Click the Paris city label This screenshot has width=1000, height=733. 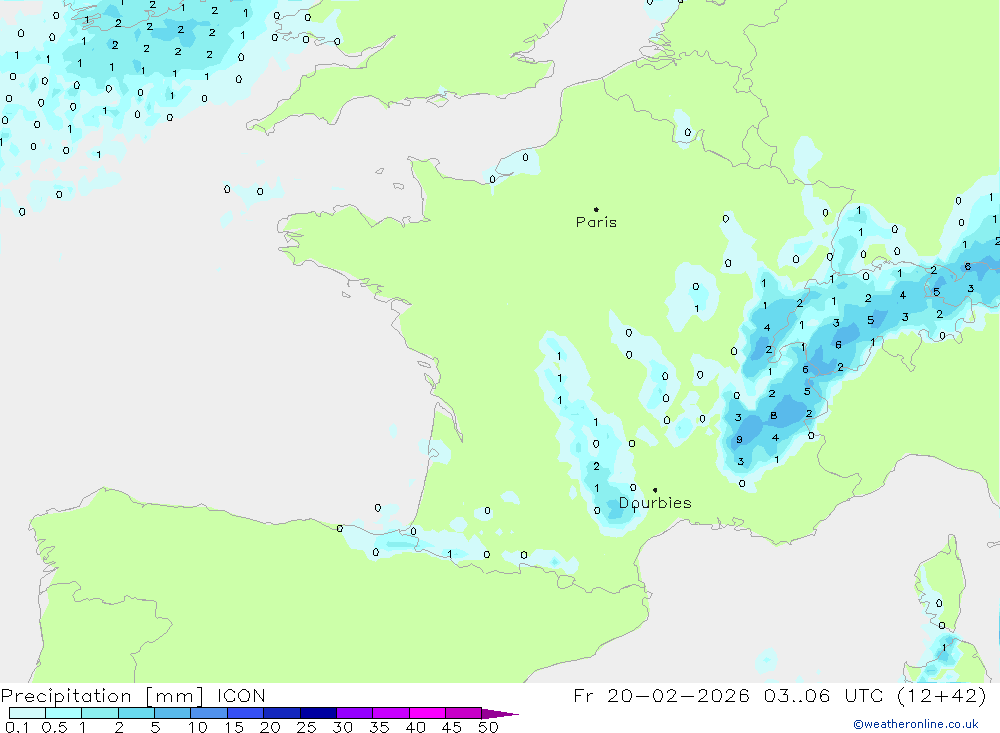click(x=596, y=222)
